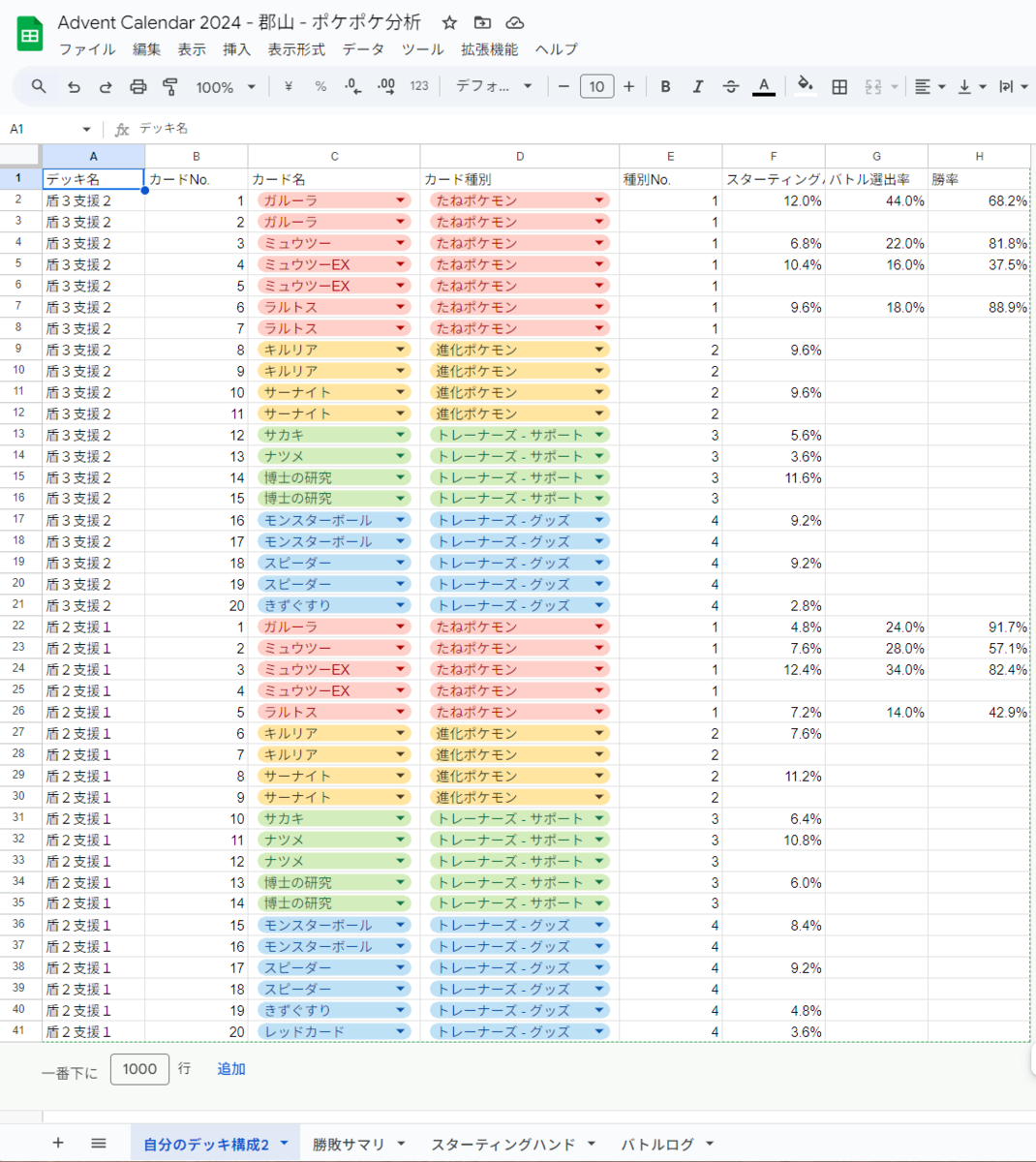Open text wrapping dropdown
Viewport: 1036px width, 1162px height.
(1013, 87)
